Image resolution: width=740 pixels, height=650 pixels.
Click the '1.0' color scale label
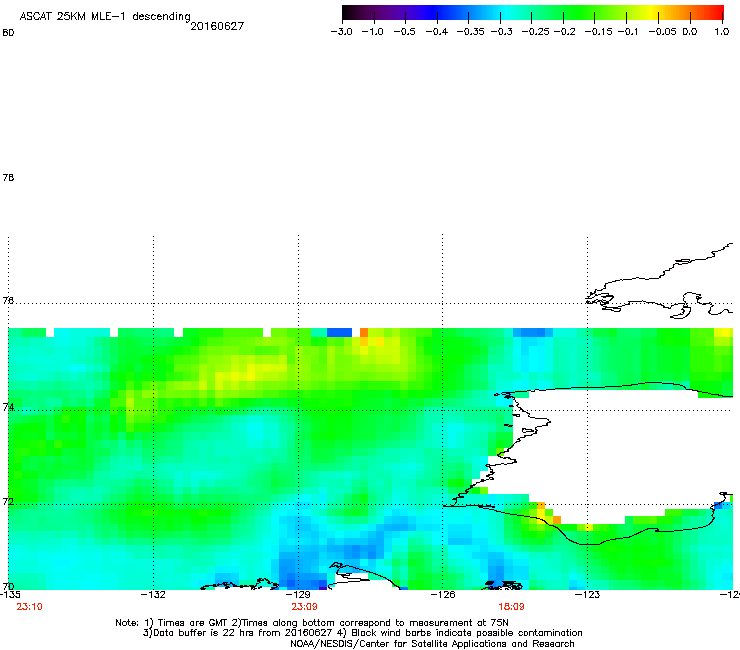pyautogui.click(x=722, y=32)
